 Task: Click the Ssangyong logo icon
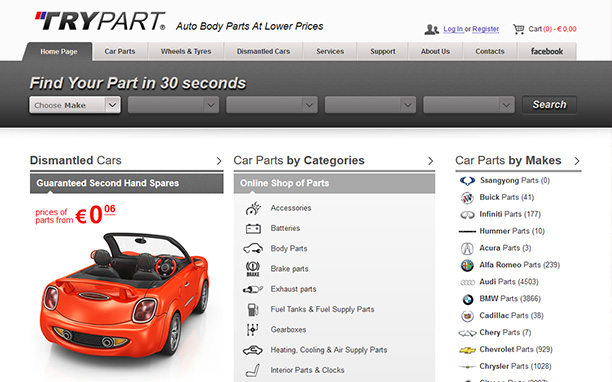coord(467,181)
